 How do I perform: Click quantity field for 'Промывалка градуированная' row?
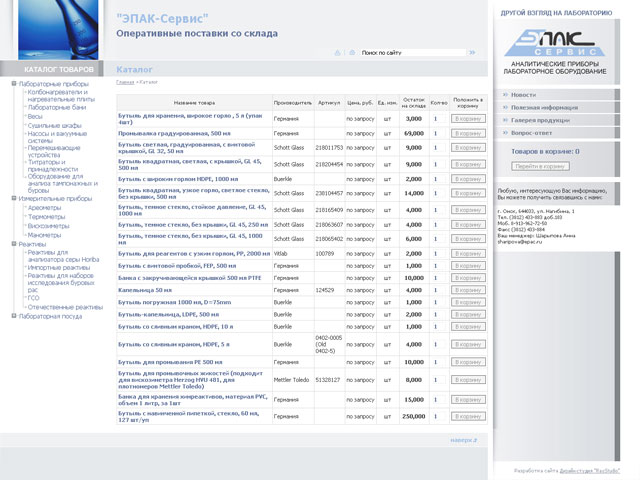(439, 133)
